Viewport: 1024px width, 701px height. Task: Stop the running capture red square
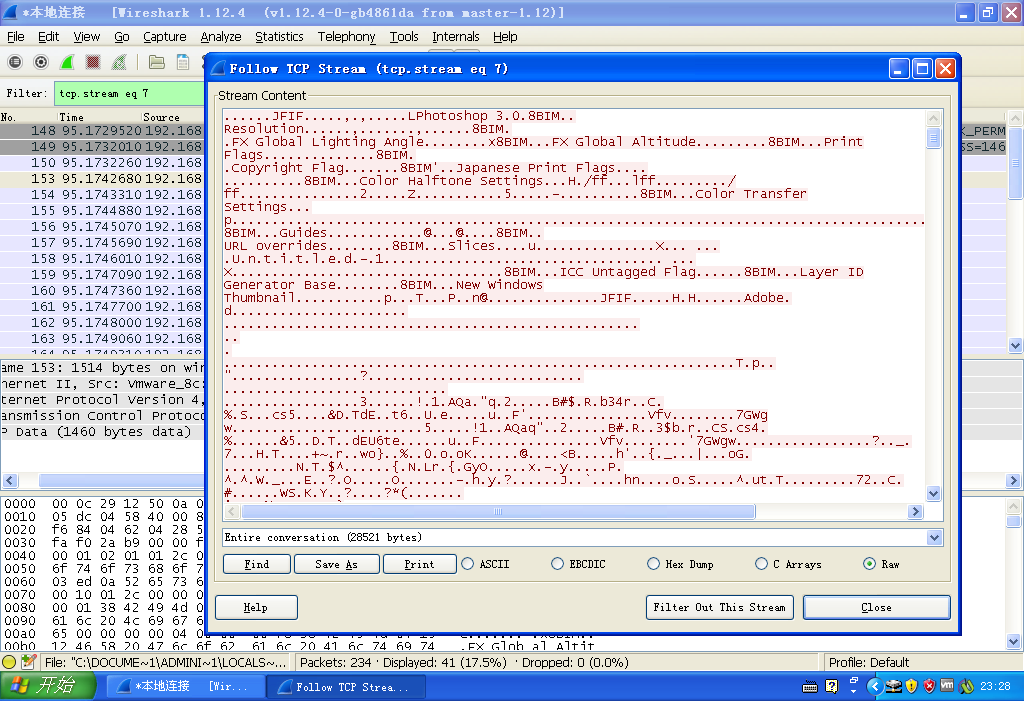[x=93, y=62]
